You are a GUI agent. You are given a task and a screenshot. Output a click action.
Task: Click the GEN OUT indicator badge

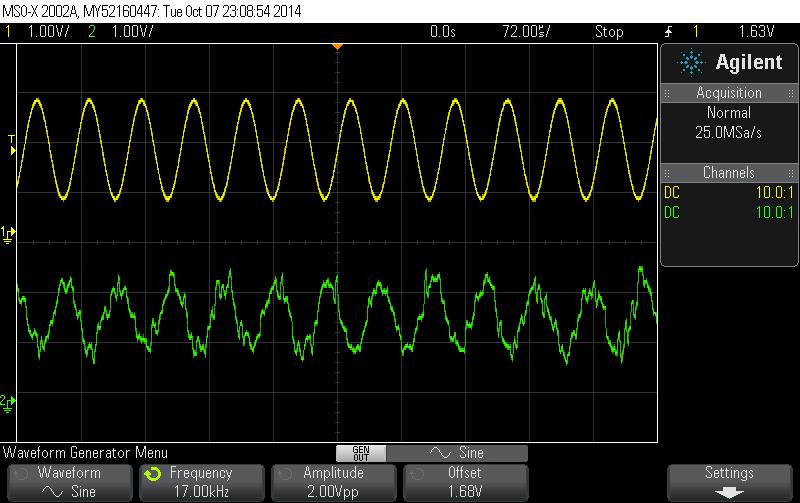361,453
